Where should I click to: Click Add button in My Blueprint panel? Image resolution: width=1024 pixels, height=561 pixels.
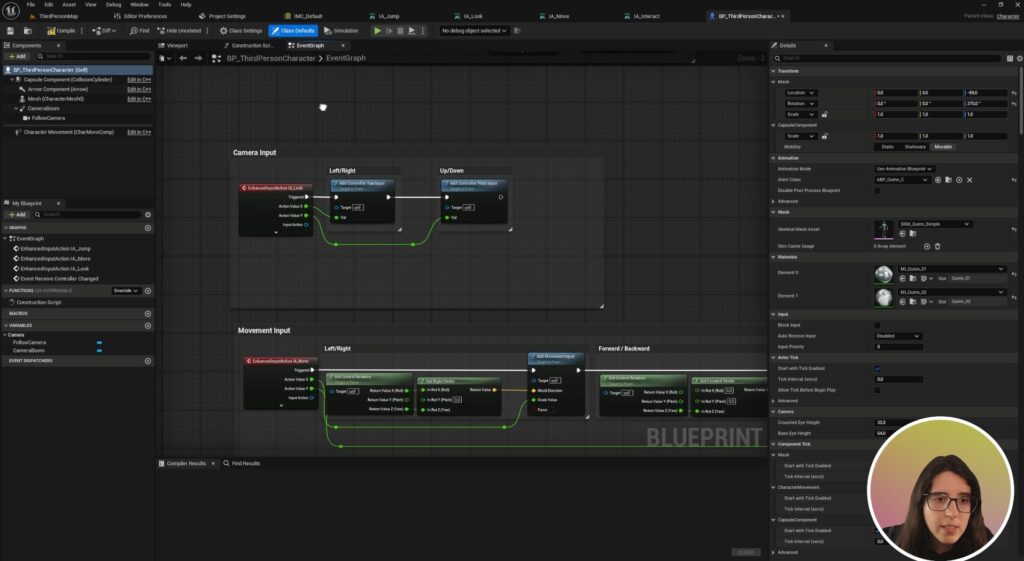point(18,214)
